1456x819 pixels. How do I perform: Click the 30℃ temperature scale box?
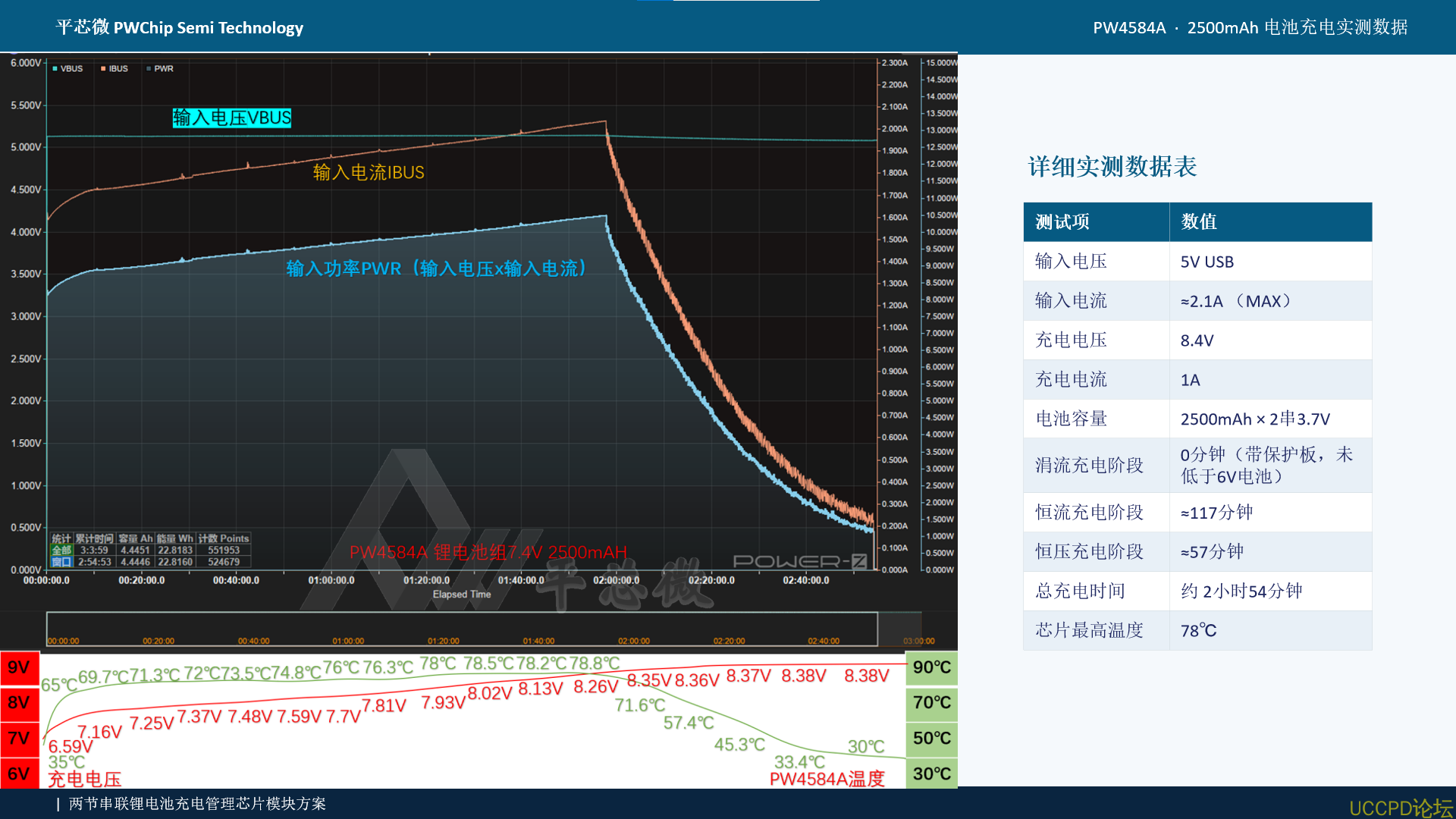(x=932, y=773)
